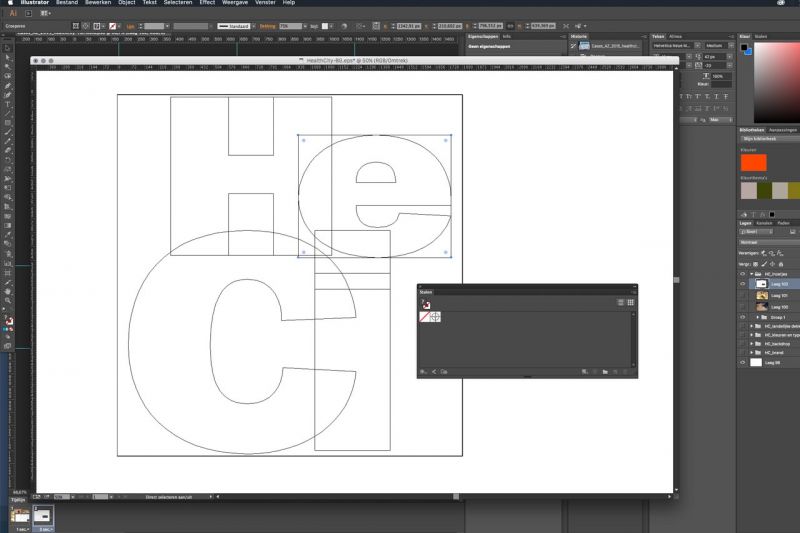800x533 pixels.
Task: Open the Mijn bibliotheek library selector
Action: (768, 138)
